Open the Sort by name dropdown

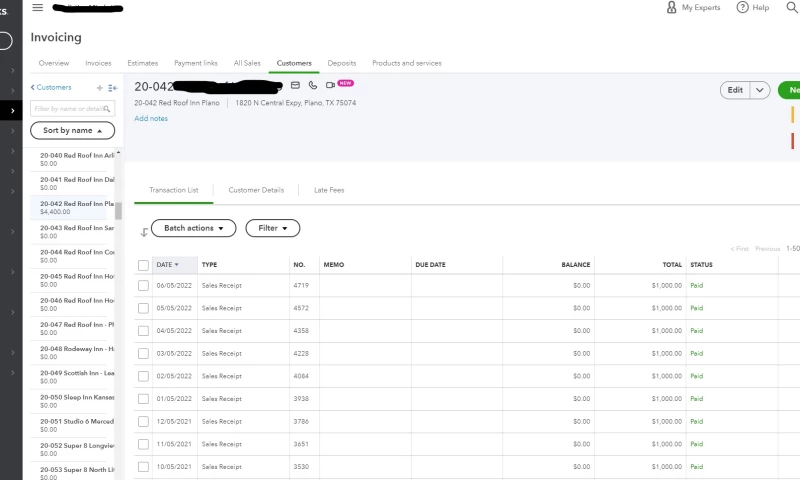(x=72, y=131)
